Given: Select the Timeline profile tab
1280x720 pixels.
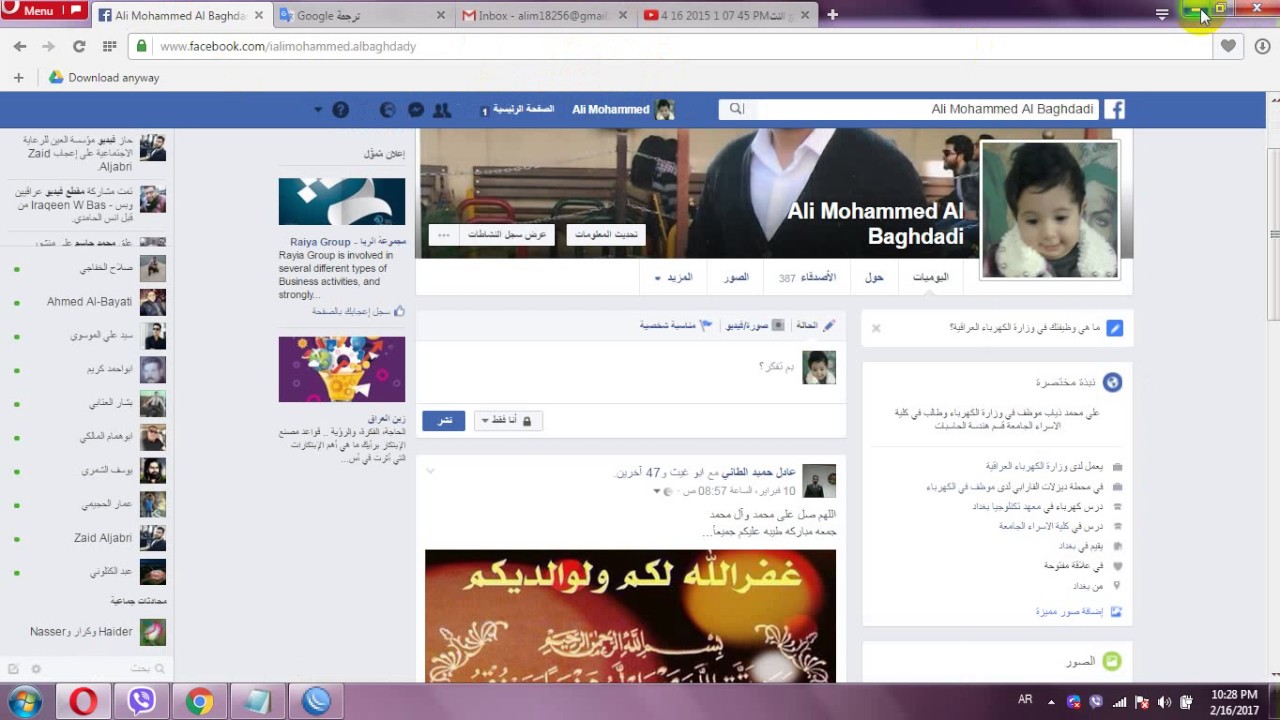Looking at the screenshot, I should [x=930, y=277].
